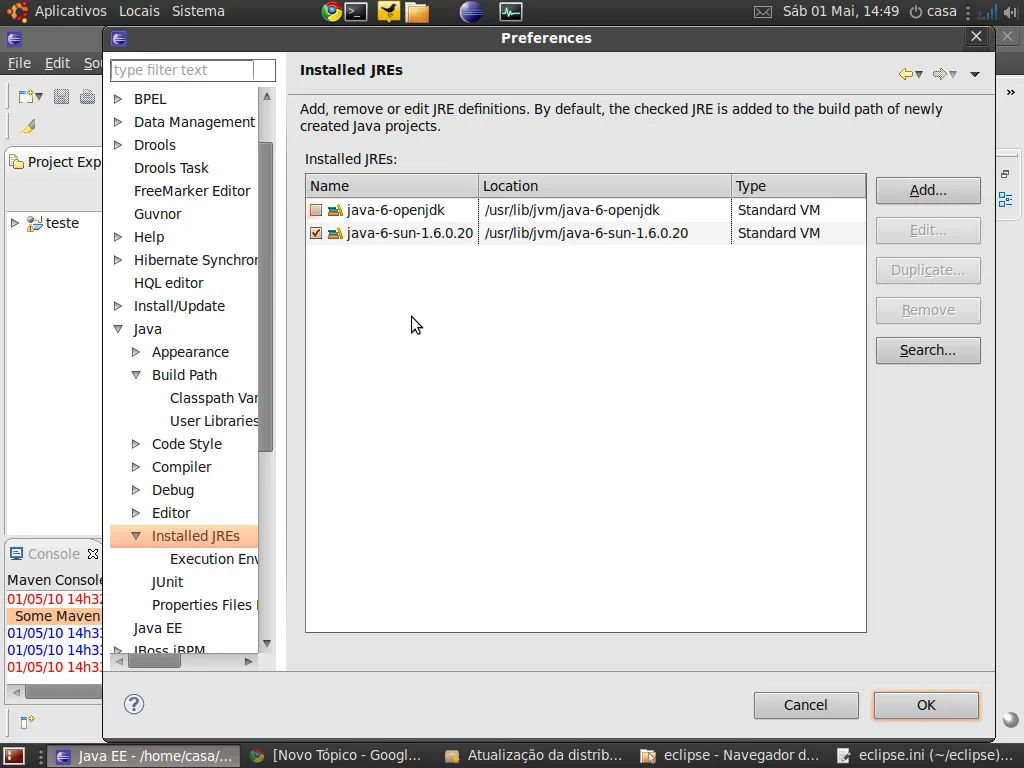Select the Guvnor preferences item
This screenshot has width=1024, height=768.
157,214
